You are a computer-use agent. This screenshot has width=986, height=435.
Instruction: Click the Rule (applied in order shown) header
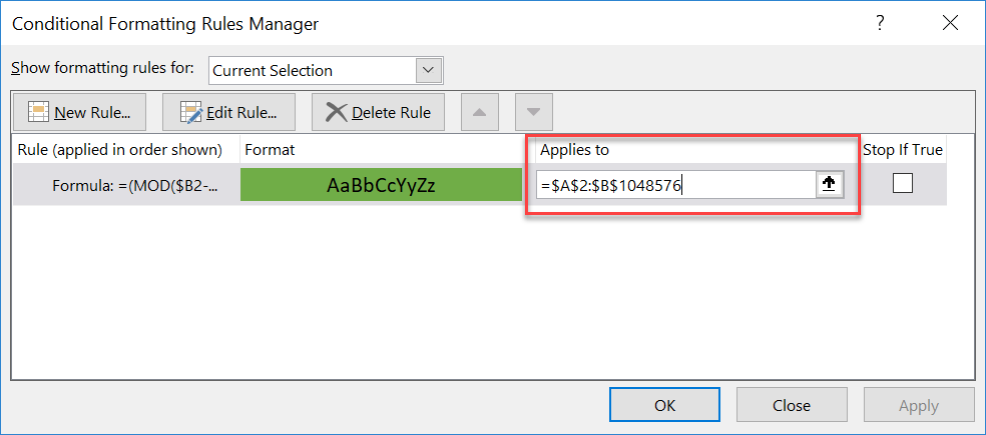coord(120,149)
